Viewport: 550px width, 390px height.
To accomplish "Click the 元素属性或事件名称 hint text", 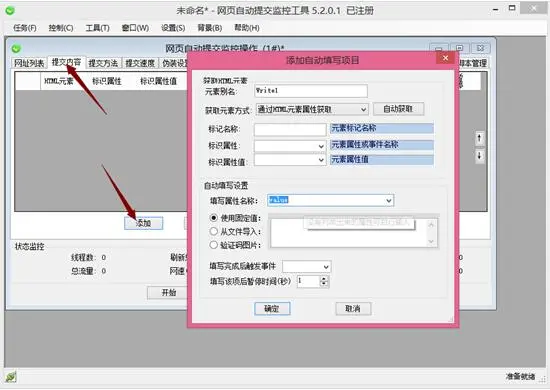I will (x=365, y=144).
